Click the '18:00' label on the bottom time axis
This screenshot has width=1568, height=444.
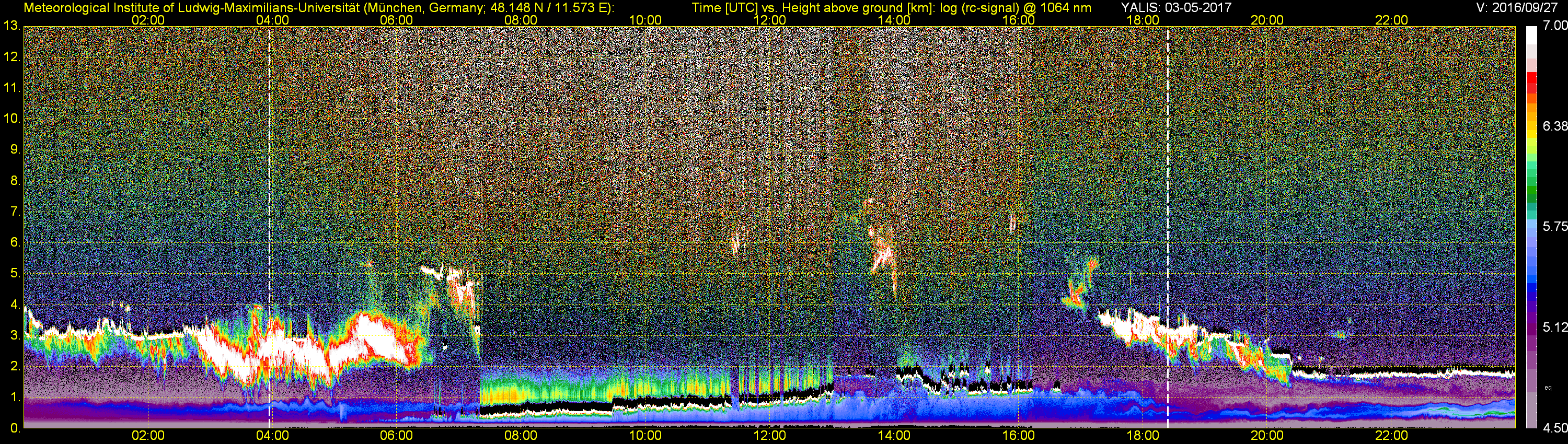coord(1143,436)
